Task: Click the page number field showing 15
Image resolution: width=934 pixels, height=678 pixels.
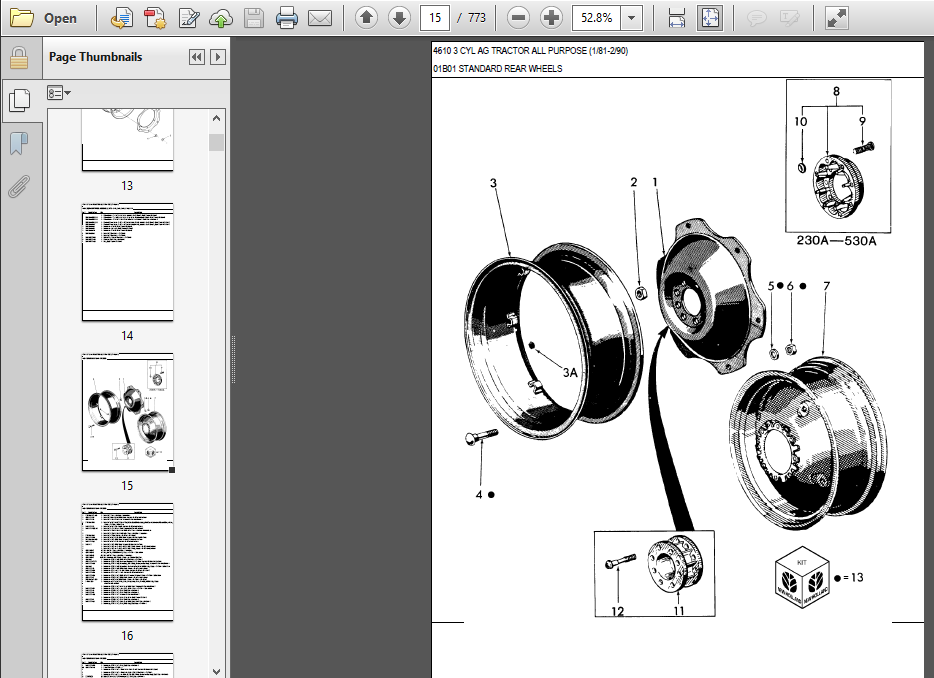Action: click(435, 18)
